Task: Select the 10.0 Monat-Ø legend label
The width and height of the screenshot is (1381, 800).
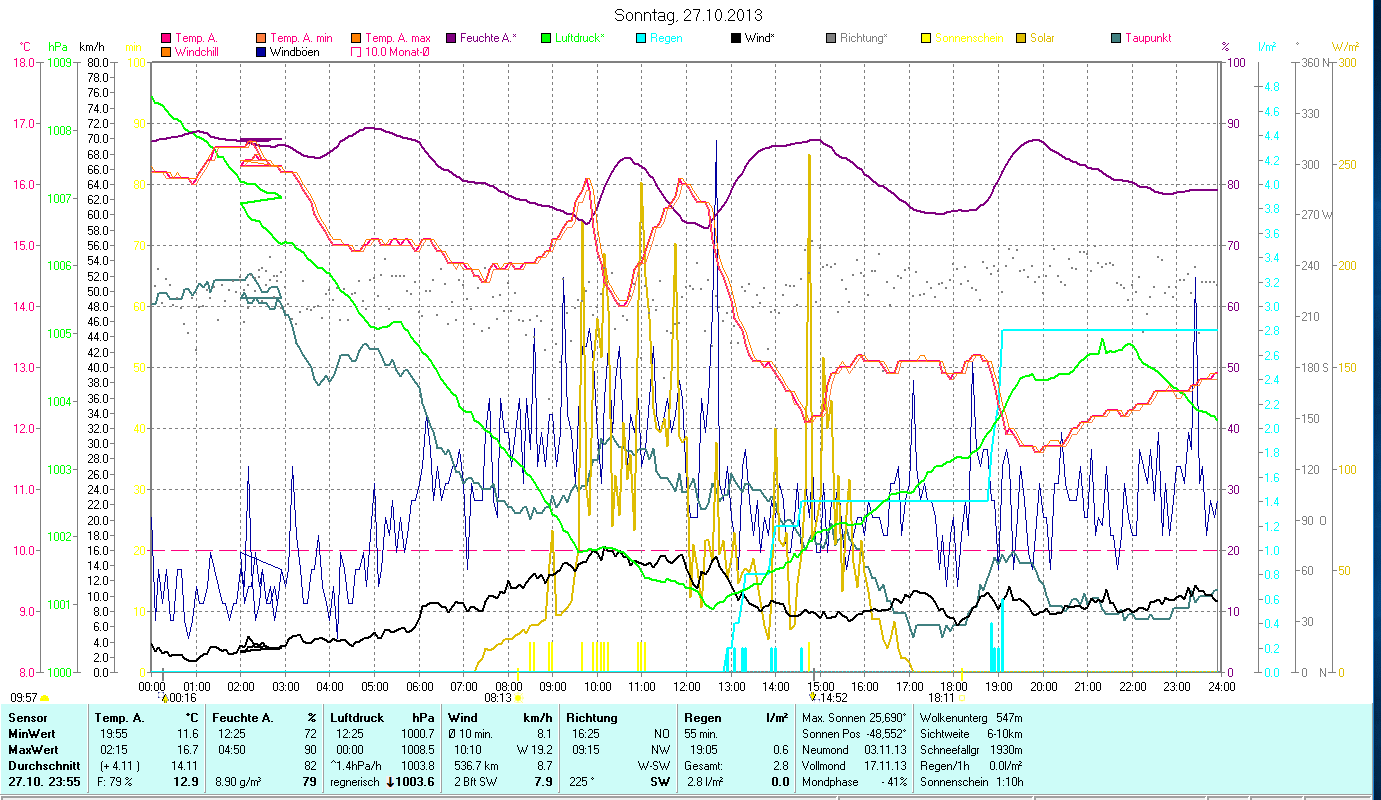Action: [x=400, y=51]
